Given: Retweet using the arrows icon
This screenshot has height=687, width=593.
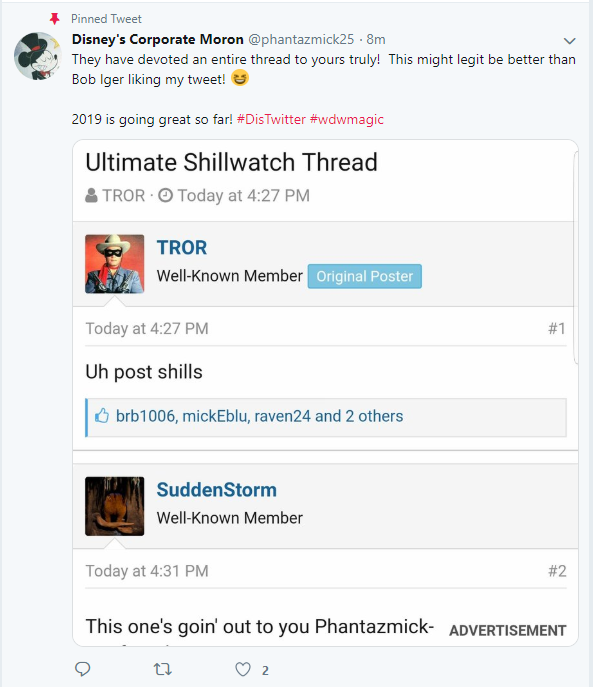Looking at the screenshot, I should [162, 669].
